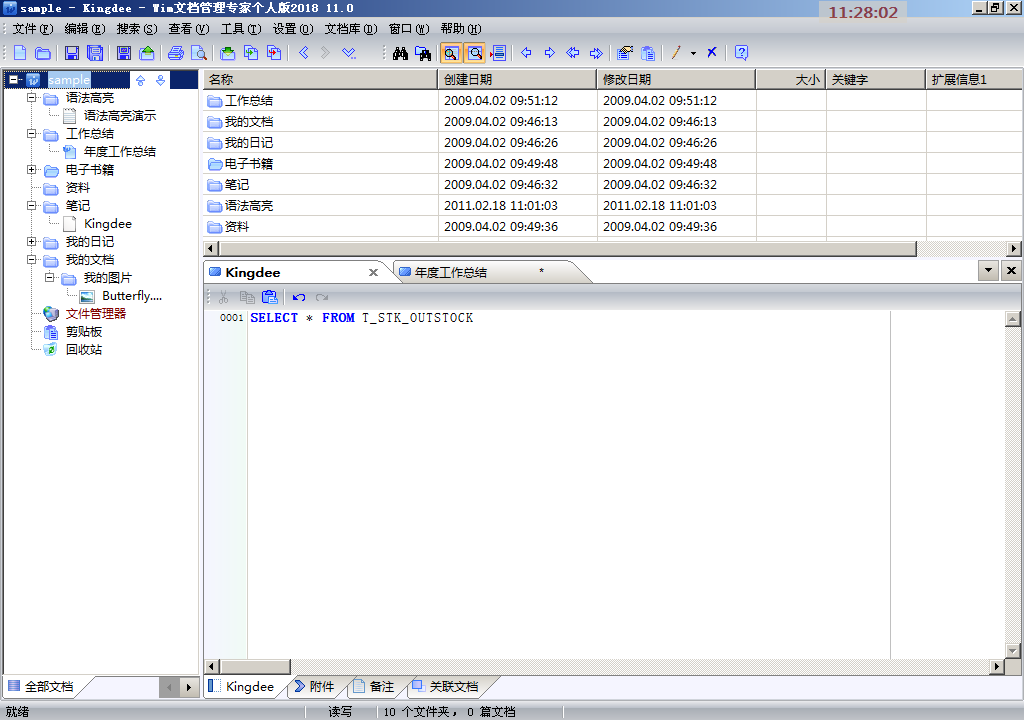Expand the 我的日记 tree folder
This screenshot has width=1024, height=720.
click(31, 242)
